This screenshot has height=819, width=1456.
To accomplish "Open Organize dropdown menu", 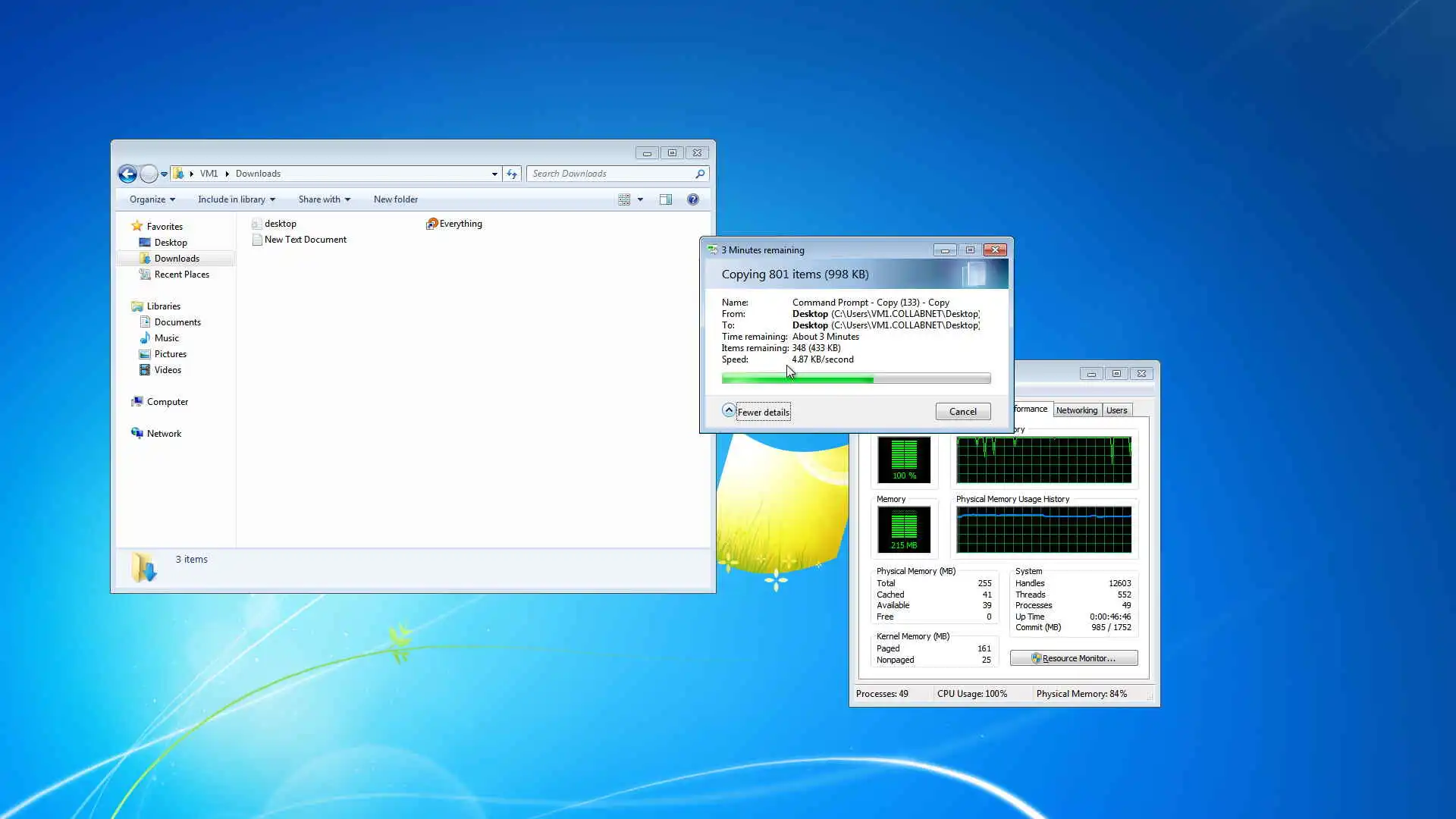I will tap(152, 199).
